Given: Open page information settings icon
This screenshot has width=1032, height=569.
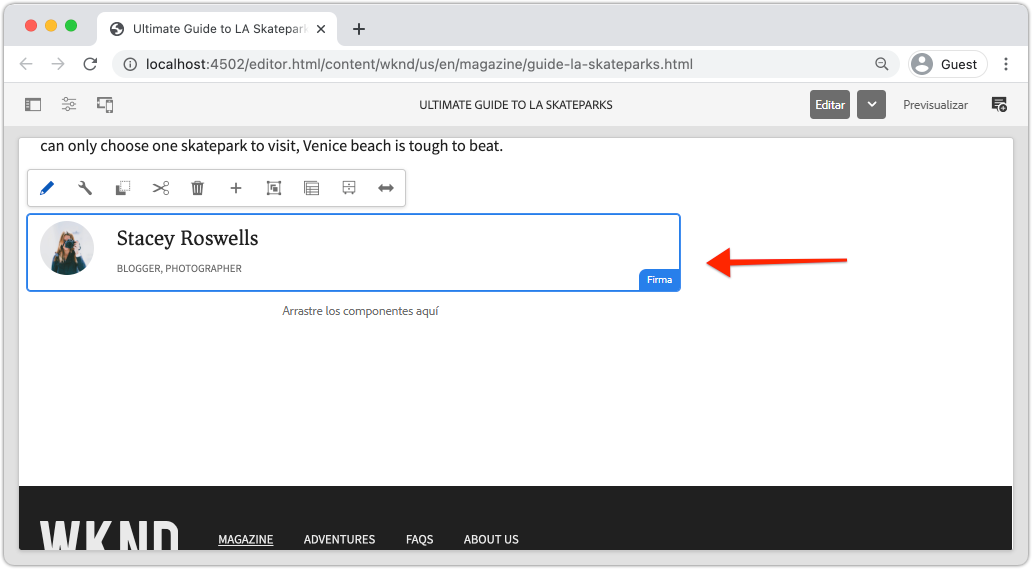Looking at the screenshot, I should point(68,105).
